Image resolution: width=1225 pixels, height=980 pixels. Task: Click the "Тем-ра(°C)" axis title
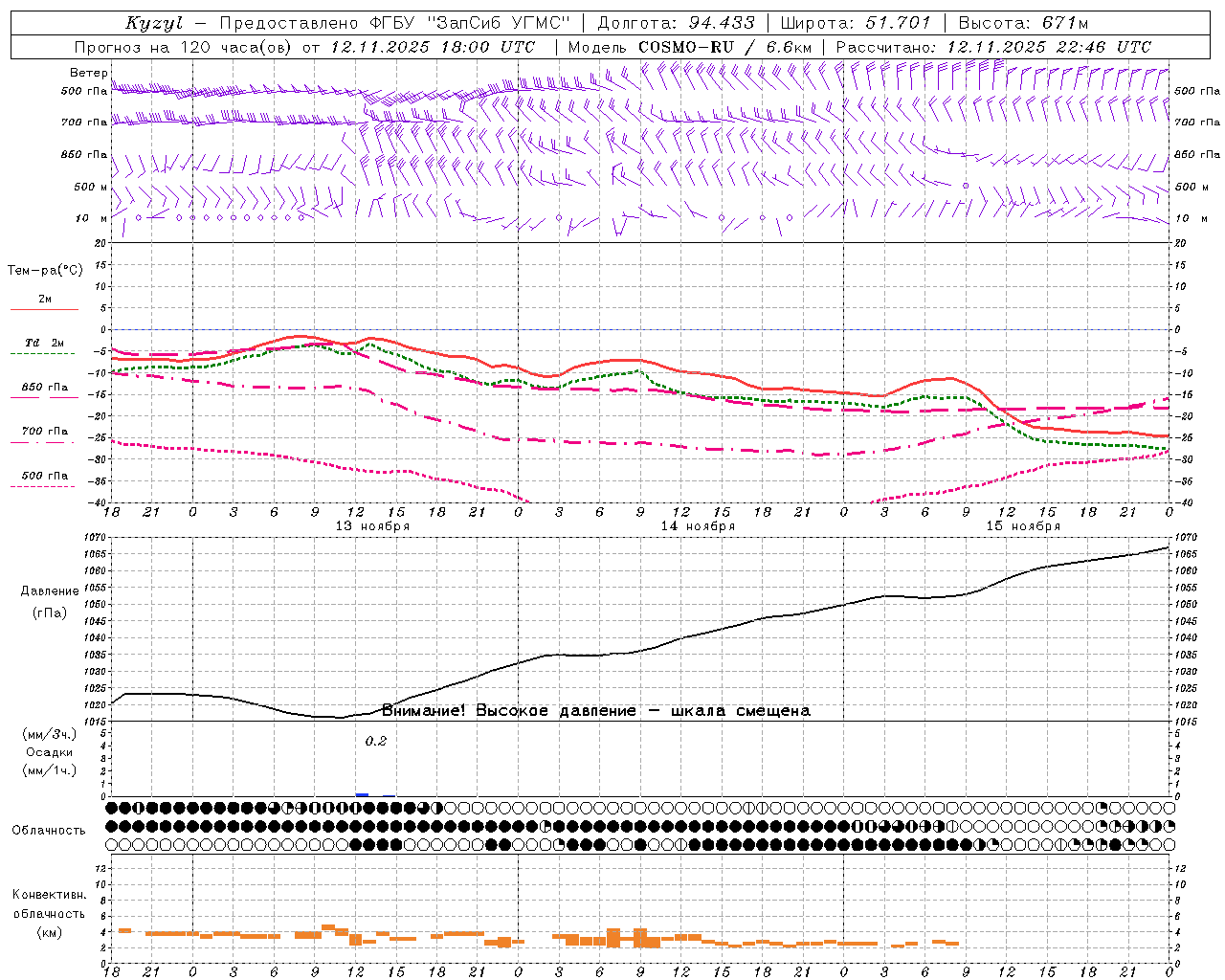45,271
